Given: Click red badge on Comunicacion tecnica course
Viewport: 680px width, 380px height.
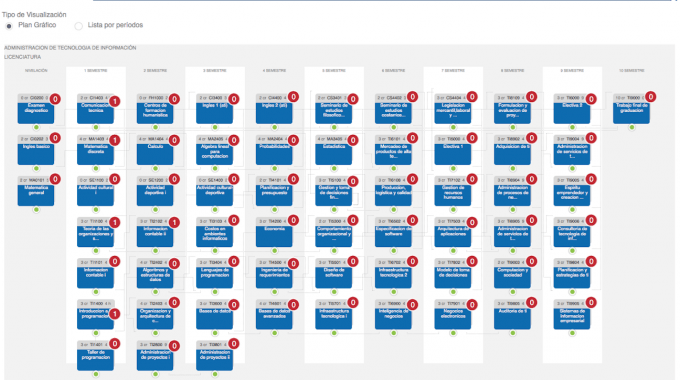Looking at the screenshot, I should tap(114, 101).
